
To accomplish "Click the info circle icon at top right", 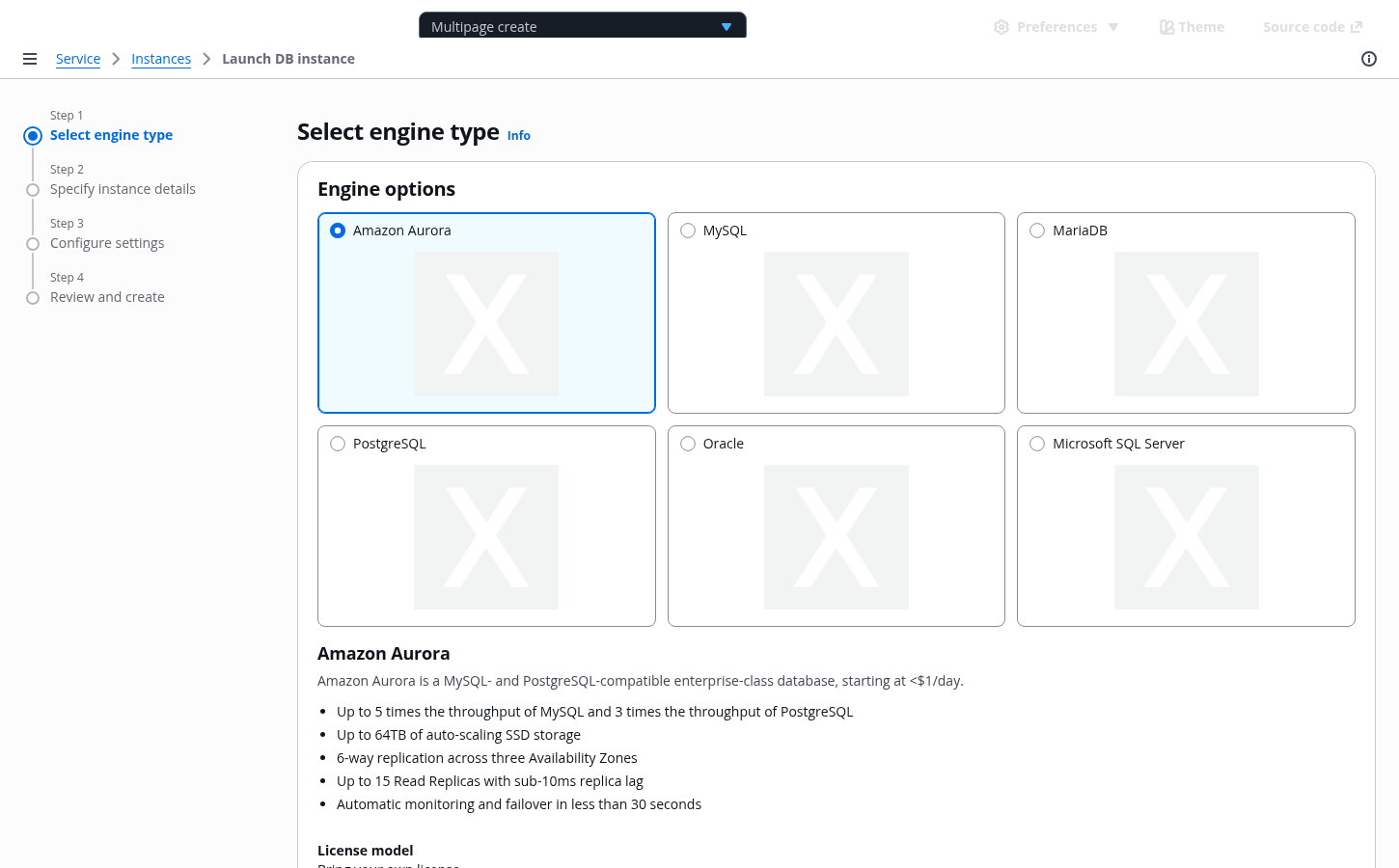I will (x=1368, y=59).
